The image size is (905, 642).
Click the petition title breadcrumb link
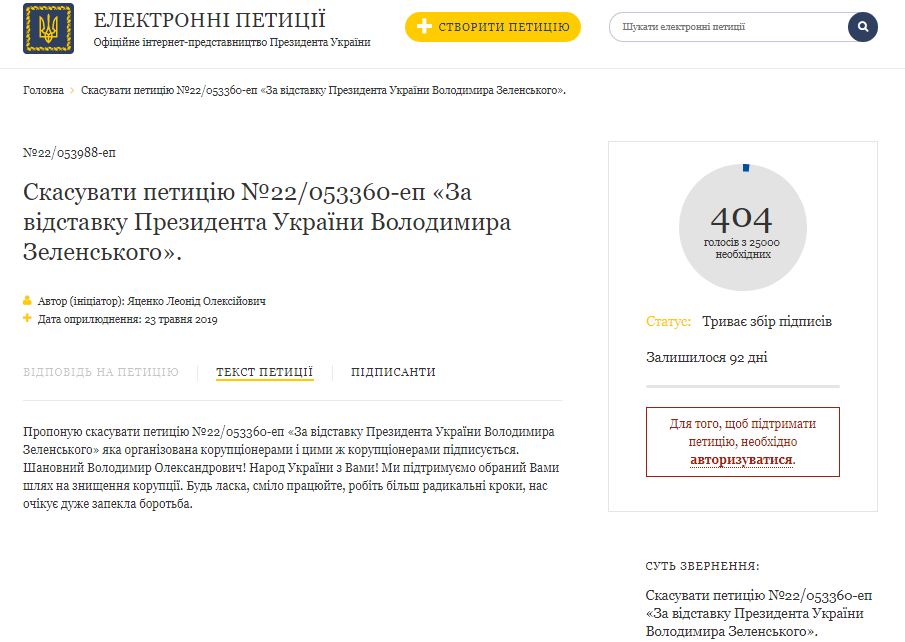323,91
